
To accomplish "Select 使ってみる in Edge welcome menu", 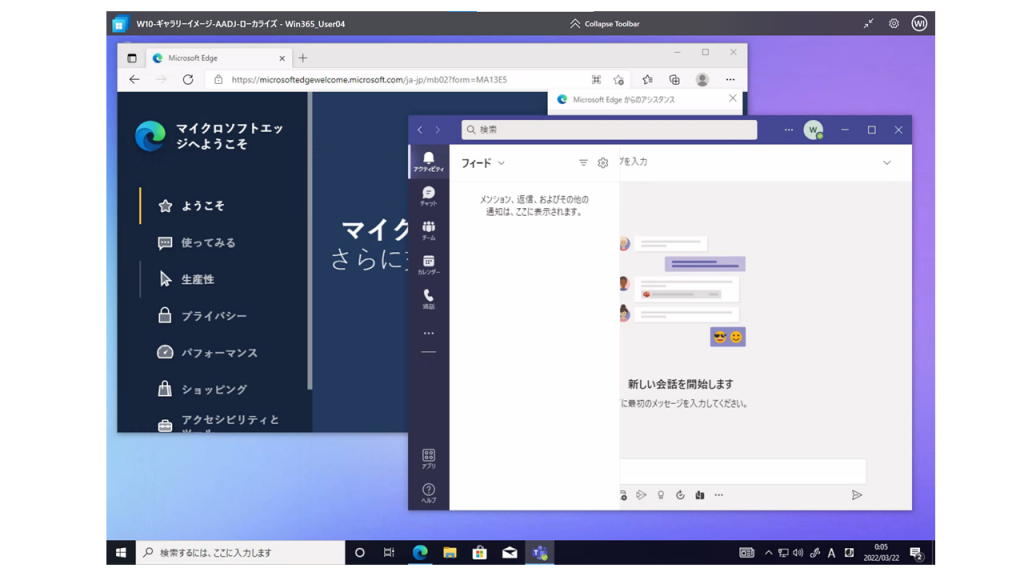I will pos(197,242).
